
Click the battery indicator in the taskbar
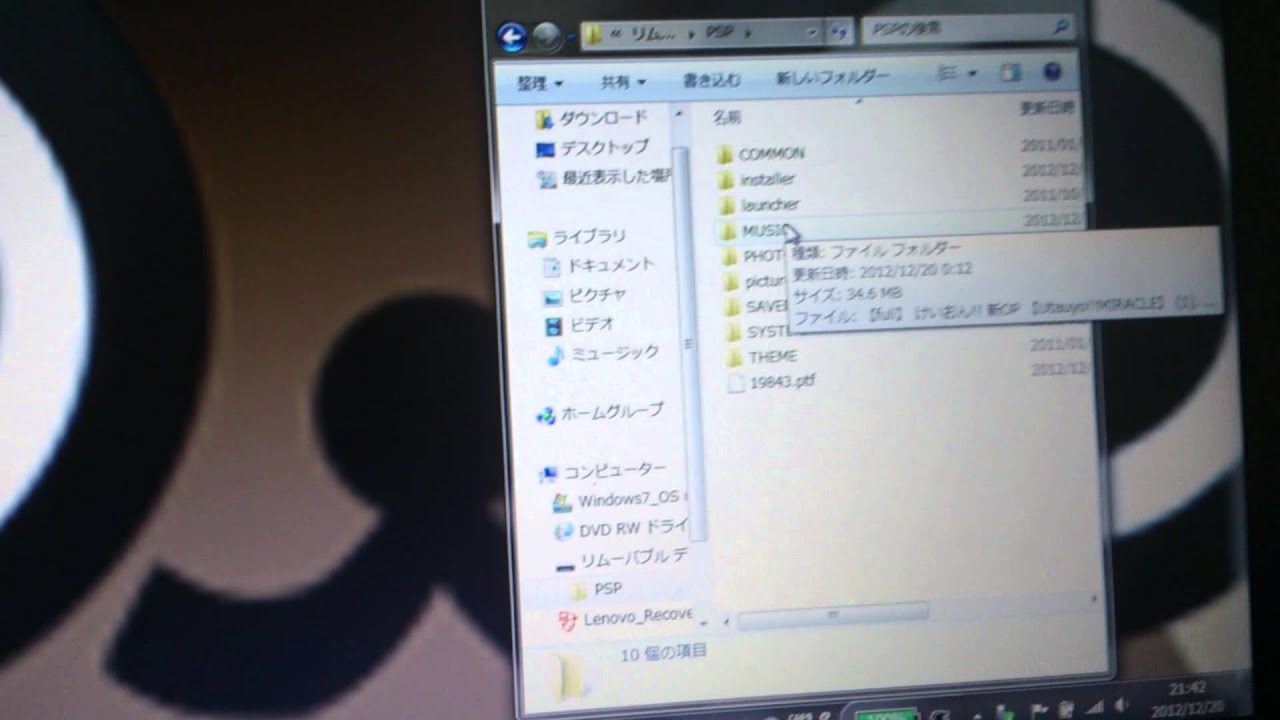tap(886, 714)
